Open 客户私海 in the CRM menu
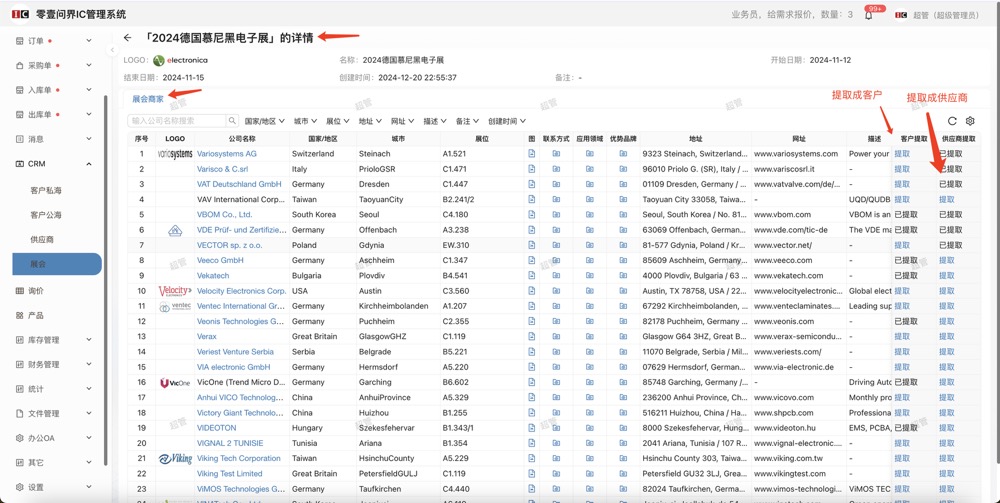 [46, 190]
